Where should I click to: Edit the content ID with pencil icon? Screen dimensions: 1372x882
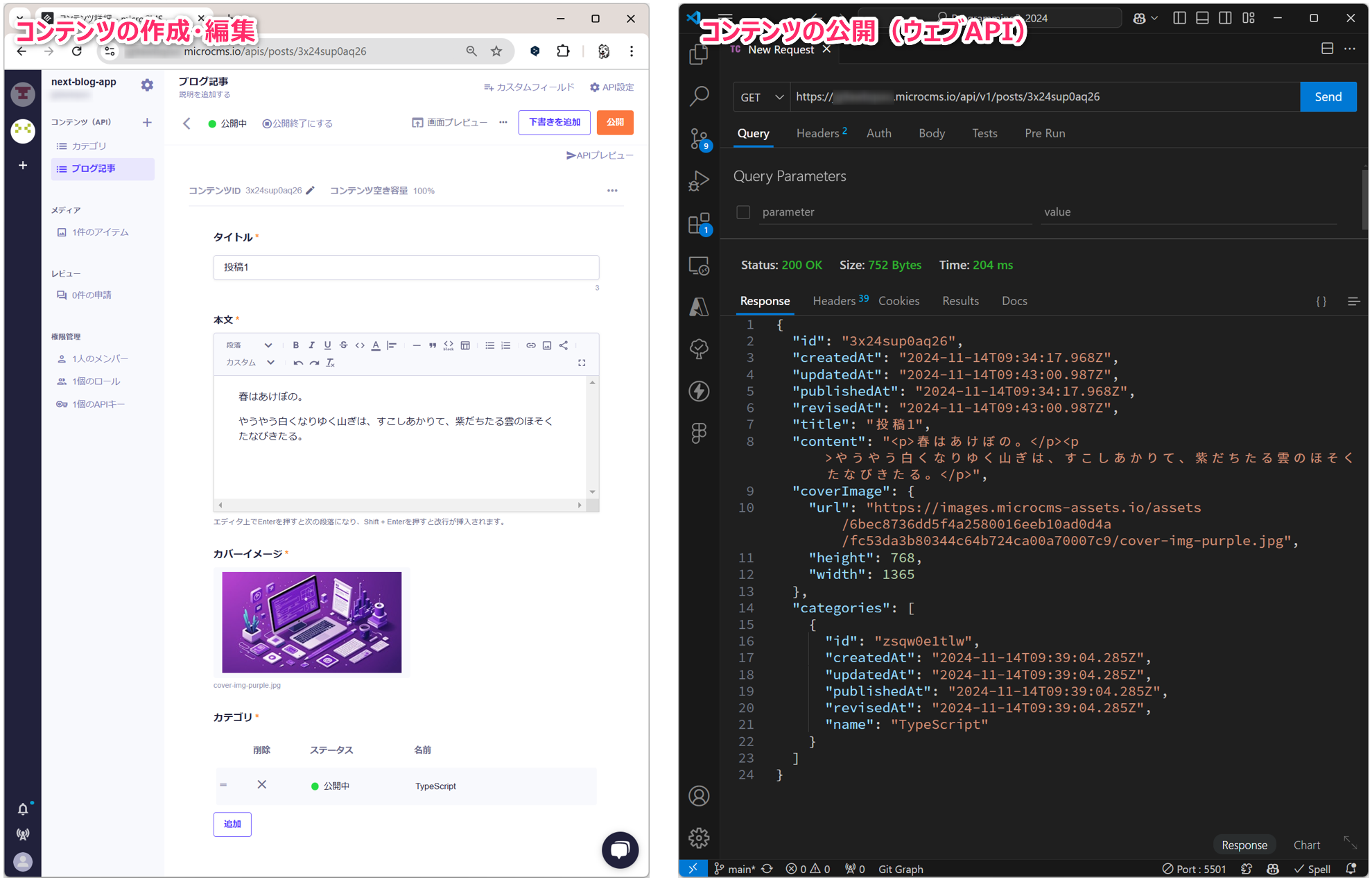click(311, 191)
